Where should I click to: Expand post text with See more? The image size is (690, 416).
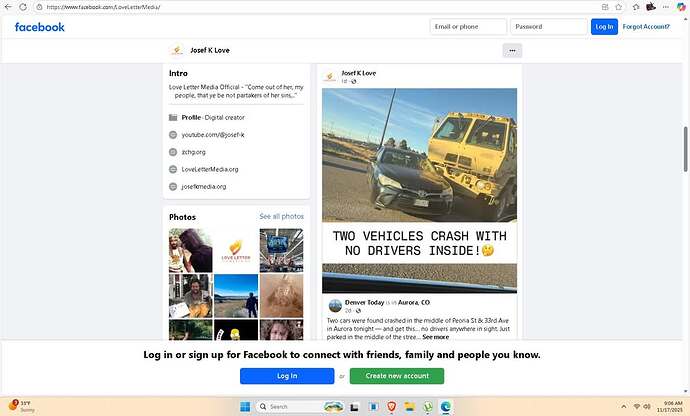[x=435, y=337]
